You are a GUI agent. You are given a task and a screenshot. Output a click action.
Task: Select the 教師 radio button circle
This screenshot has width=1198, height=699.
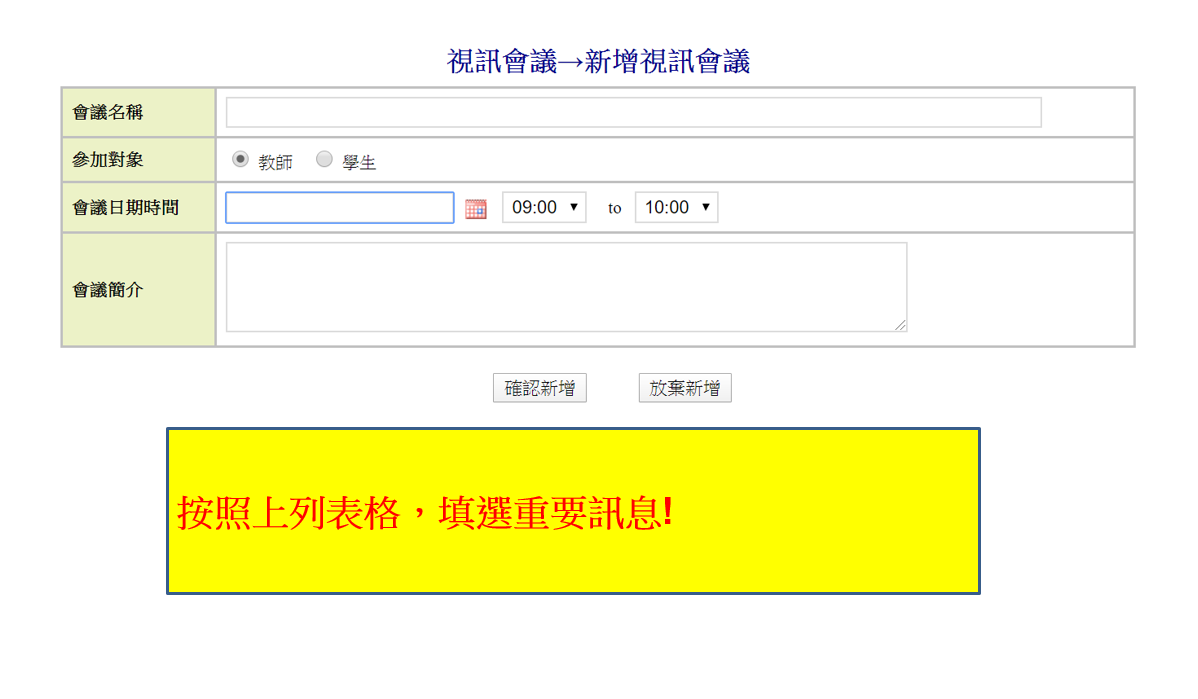point(240,159)
